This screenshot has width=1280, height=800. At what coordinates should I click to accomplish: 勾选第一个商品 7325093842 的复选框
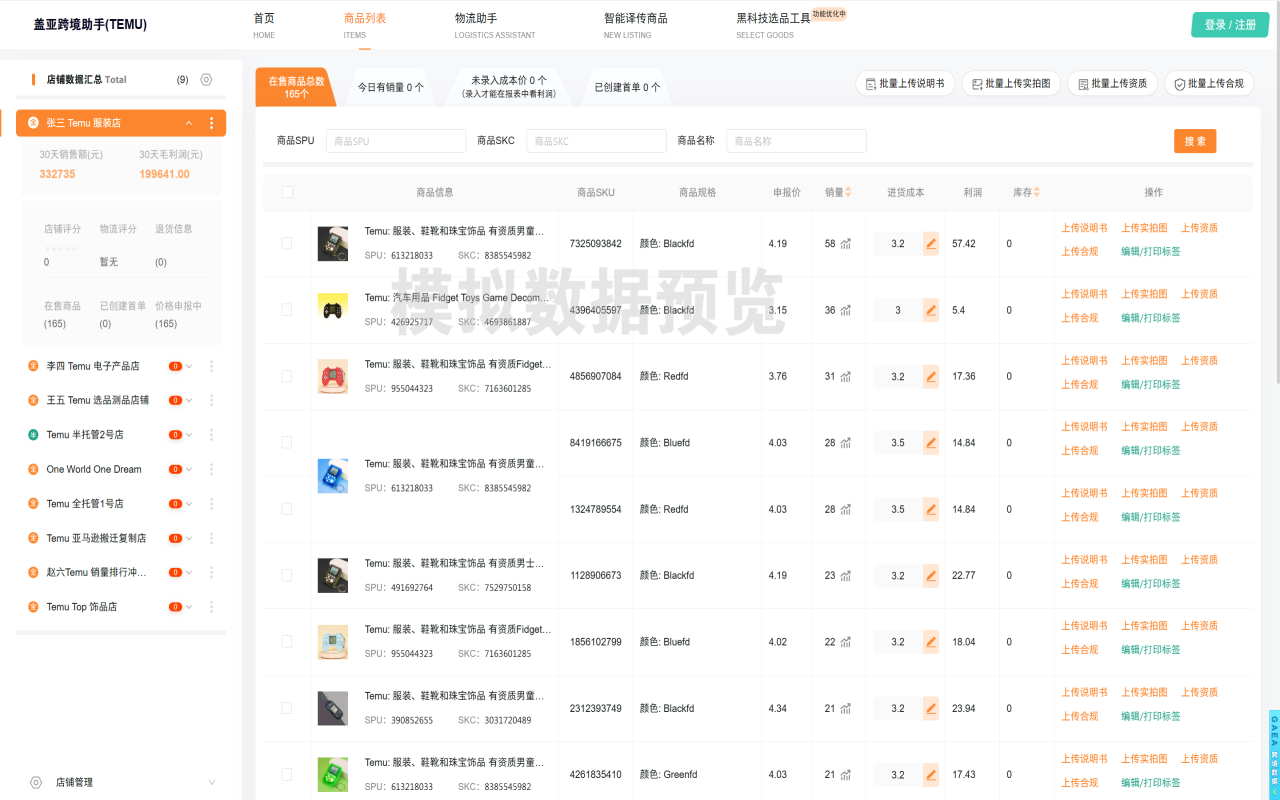pyautogui.click(x=285, y=243)
